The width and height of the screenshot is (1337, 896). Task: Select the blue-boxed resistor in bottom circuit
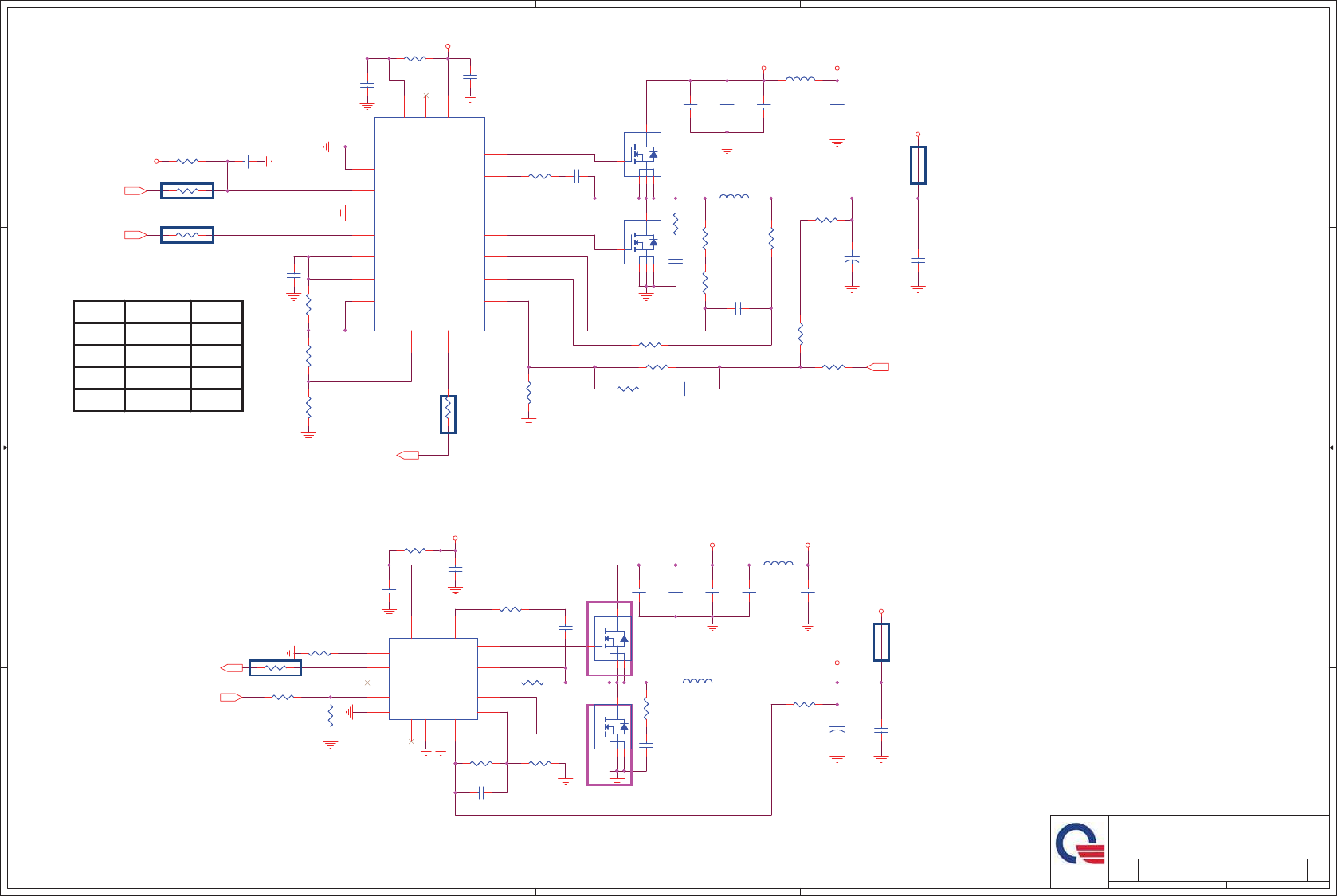275,667
